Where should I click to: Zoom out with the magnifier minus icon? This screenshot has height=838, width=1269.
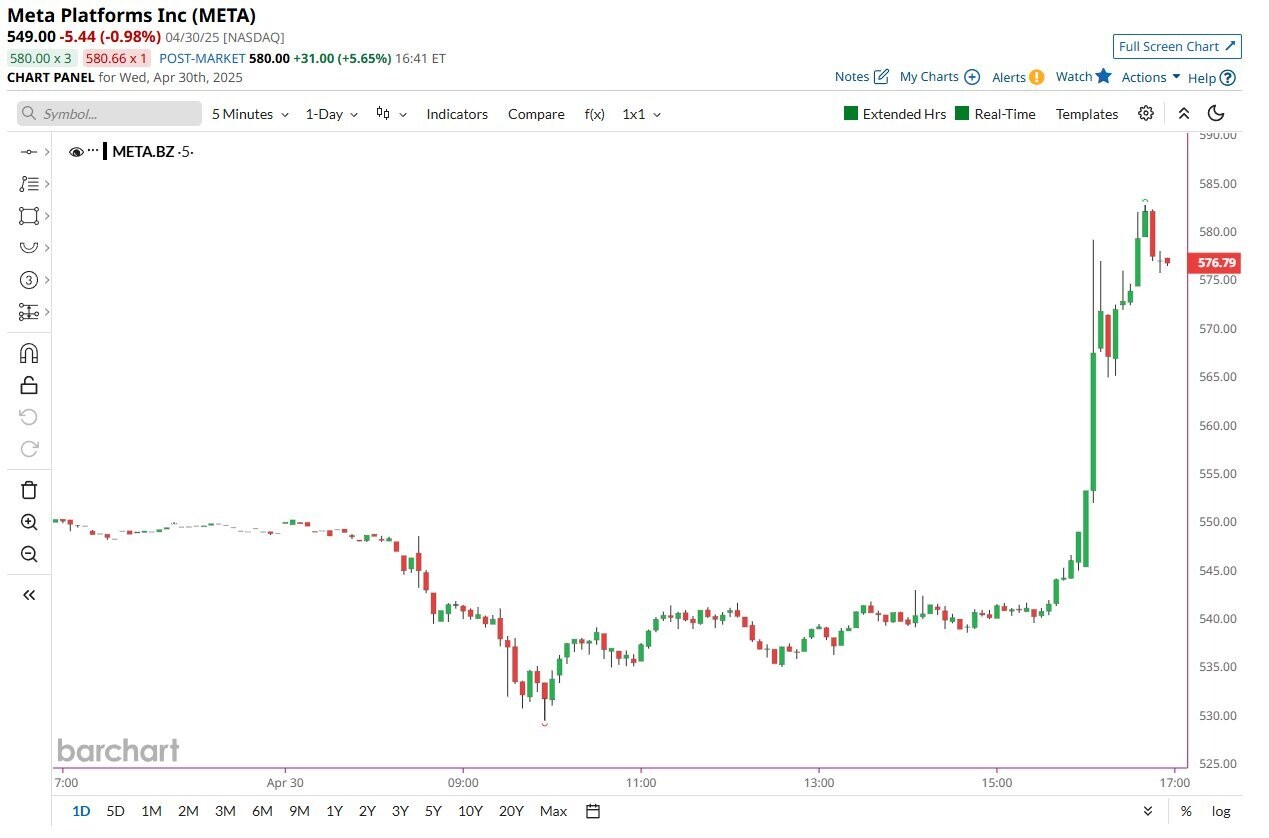pos(29,554)
